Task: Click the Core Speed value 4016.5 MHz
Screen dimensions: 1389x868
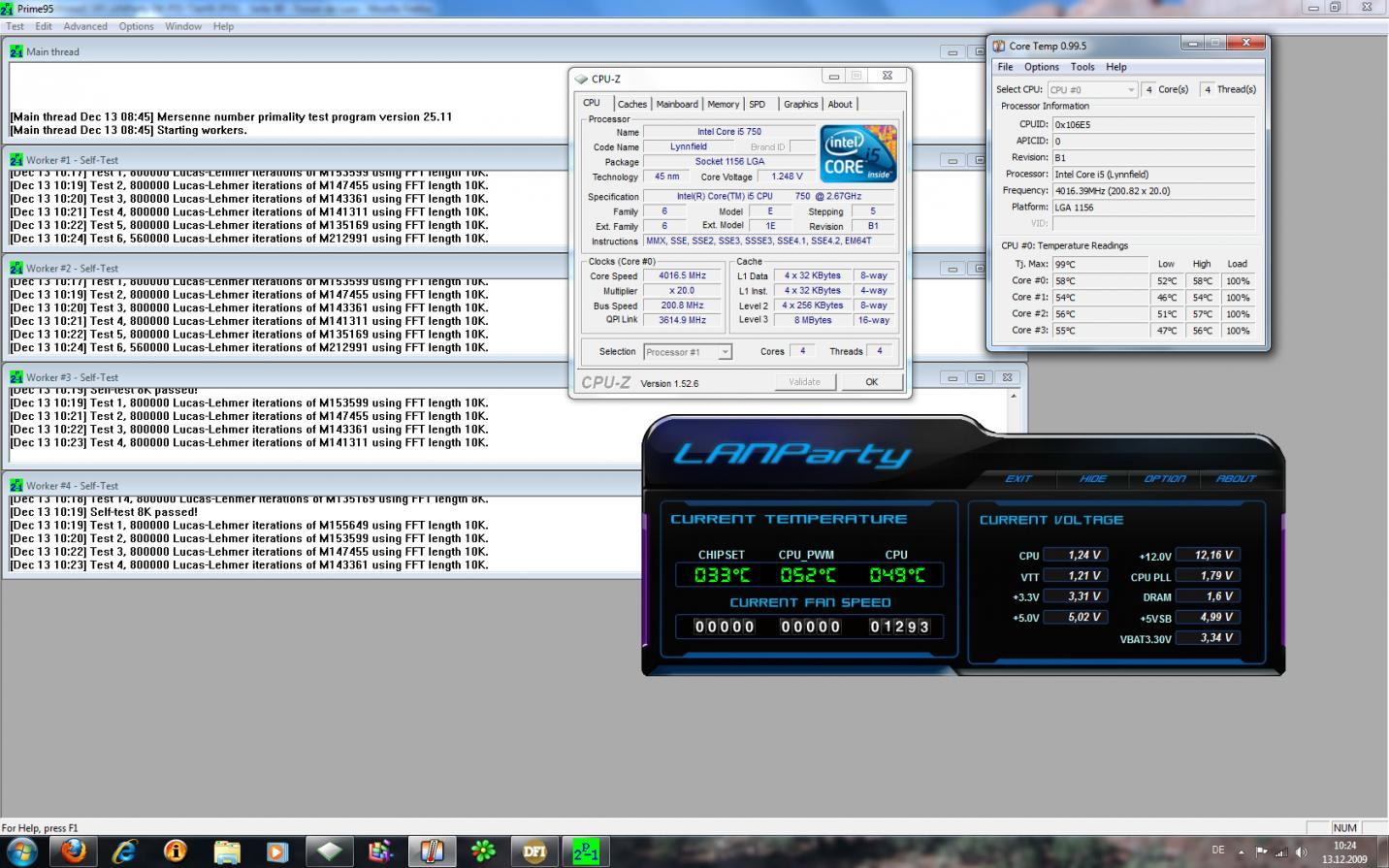Action: pos(682,275)
